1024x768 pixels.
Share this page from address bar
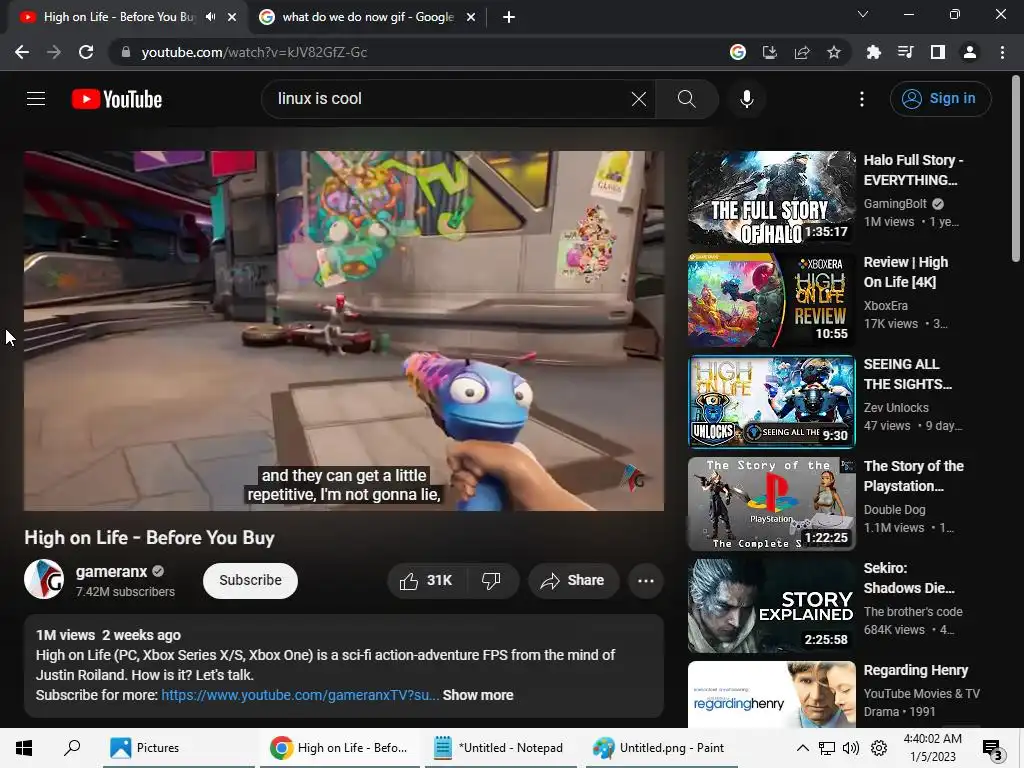coord(802,52)
